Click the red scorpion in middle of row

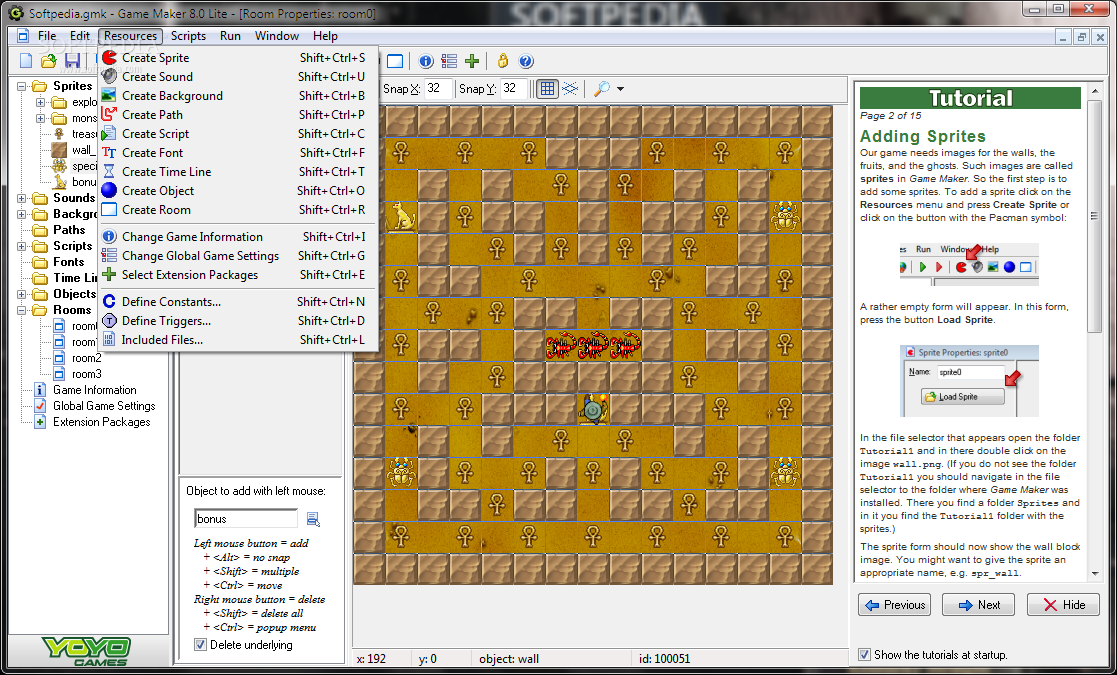593,345
